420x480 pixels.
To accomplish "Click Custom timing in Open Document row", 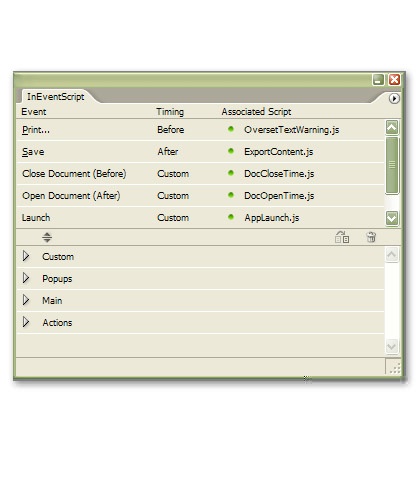I will pos(173,196).
